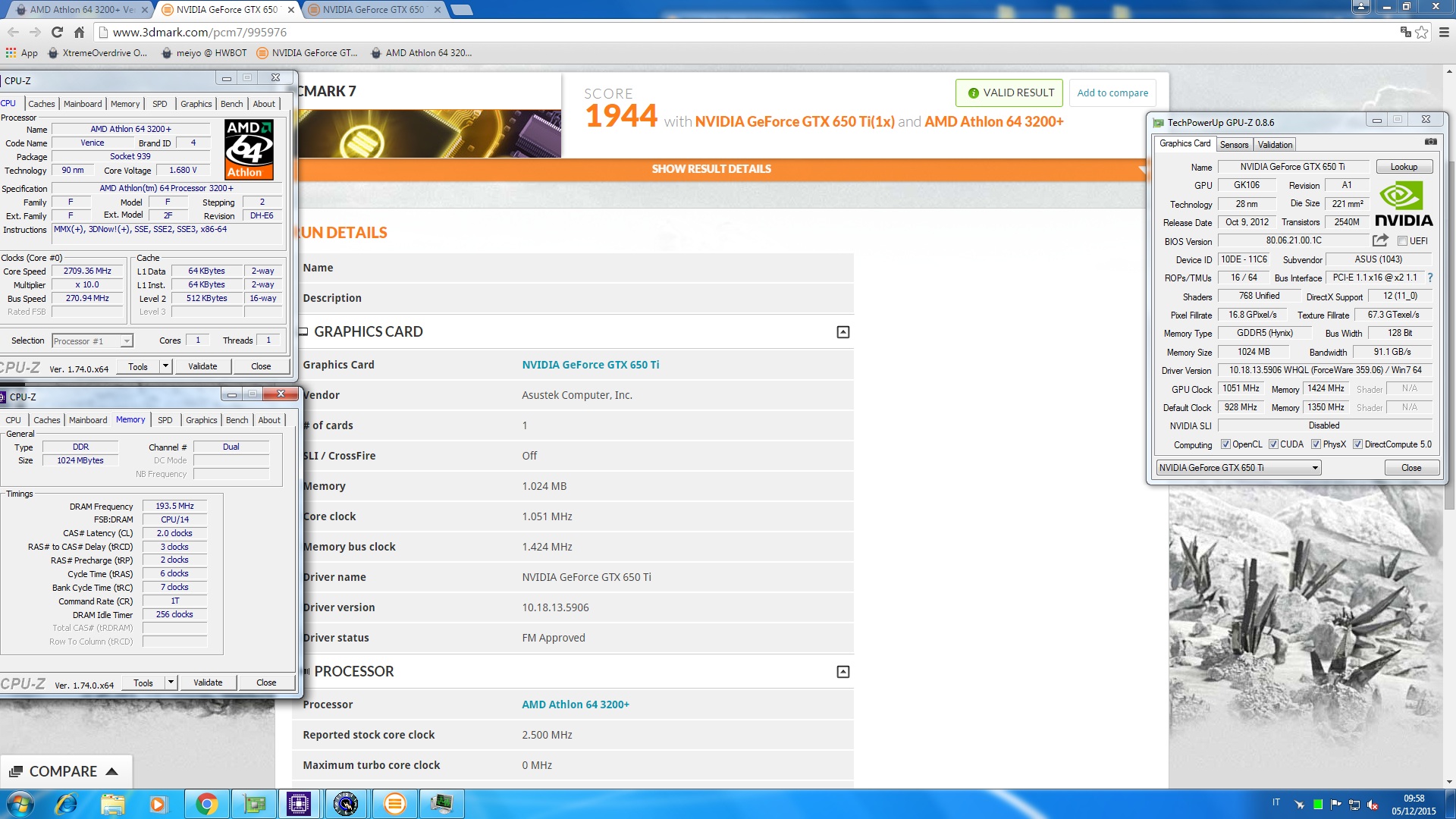Viewport: 1456px width, 819px height.
Task: Switch to Mainboard tab in top CPU-Z
Action: coord(83,104)
